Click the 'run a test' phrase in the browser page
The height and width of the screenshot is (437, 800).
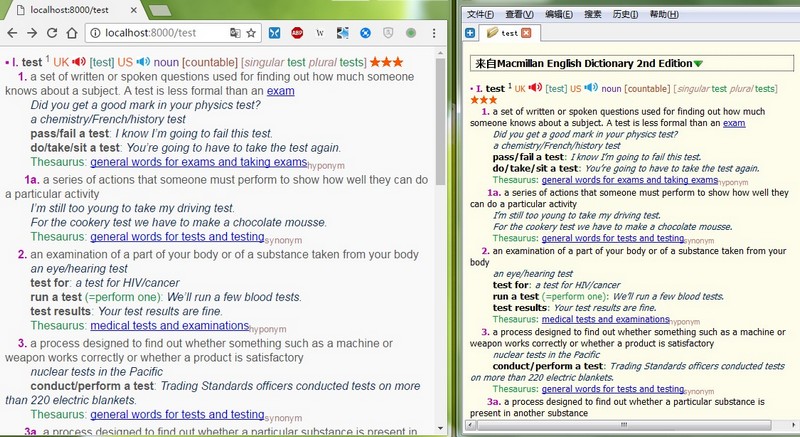[56, 297]
